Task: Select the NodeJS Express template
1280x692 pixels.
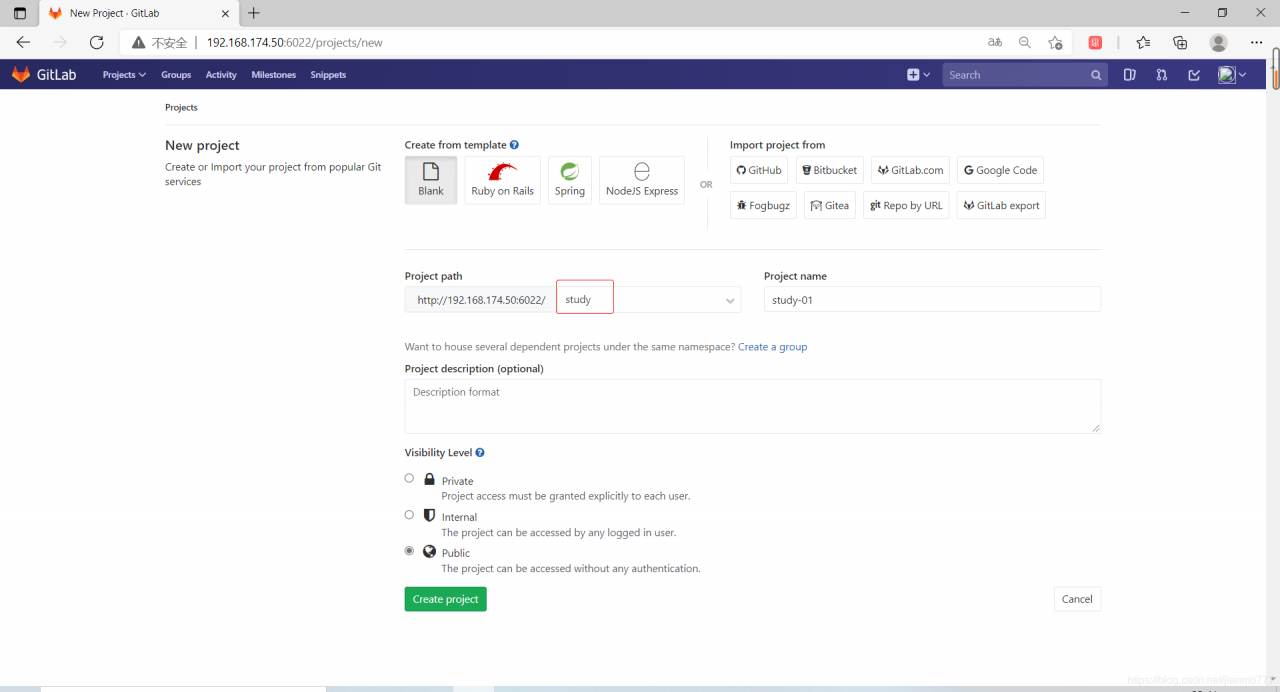Action: pyautogui.click(x=642, y=180)
